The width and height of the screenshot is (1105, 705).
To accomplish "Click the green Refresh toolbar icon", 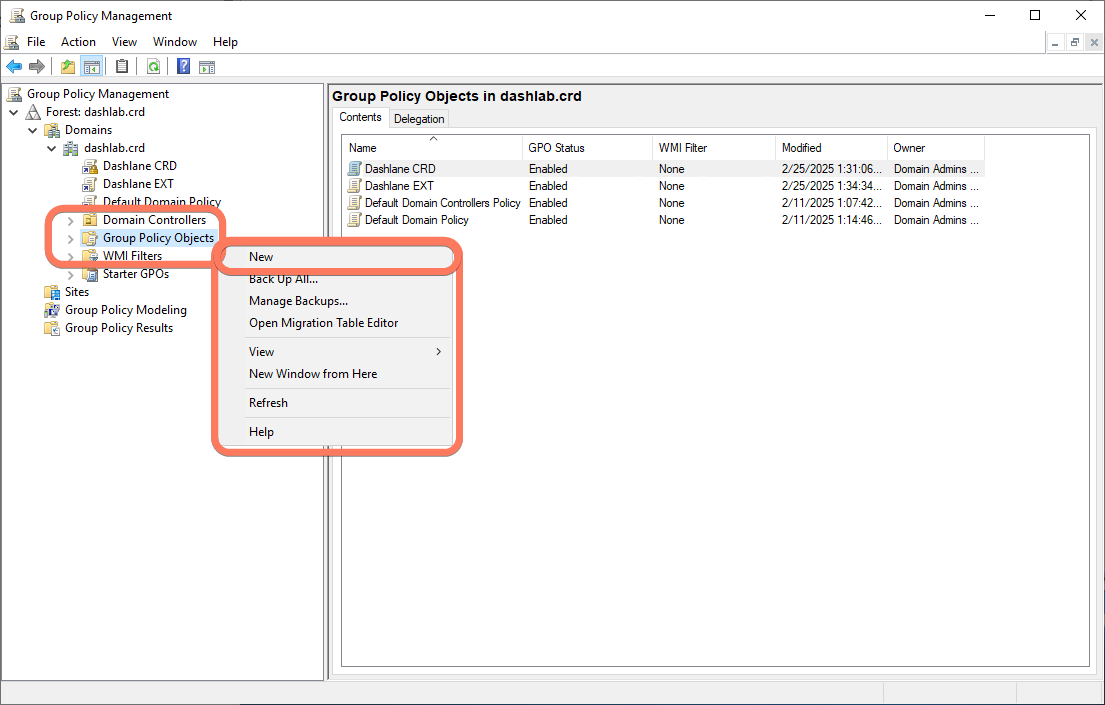I will (153, 67).
